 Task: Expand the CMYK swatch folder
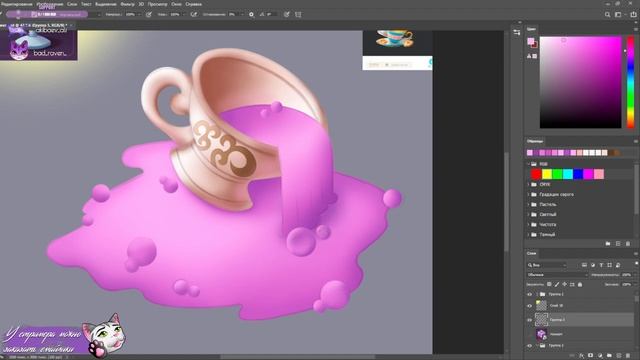coord(528,184)
